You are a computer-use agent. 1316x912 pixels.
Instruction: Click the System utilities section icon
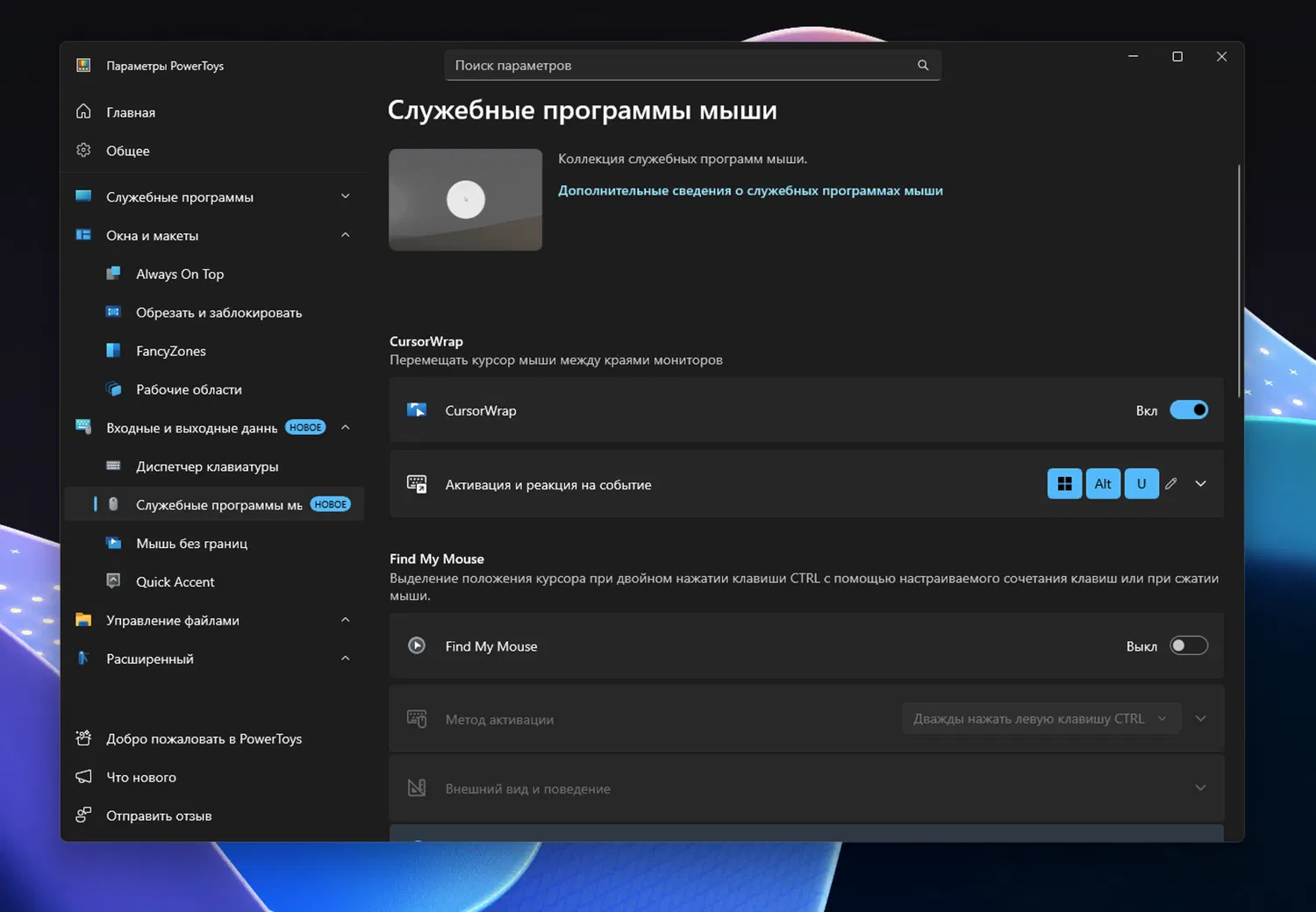coord(83,196)
